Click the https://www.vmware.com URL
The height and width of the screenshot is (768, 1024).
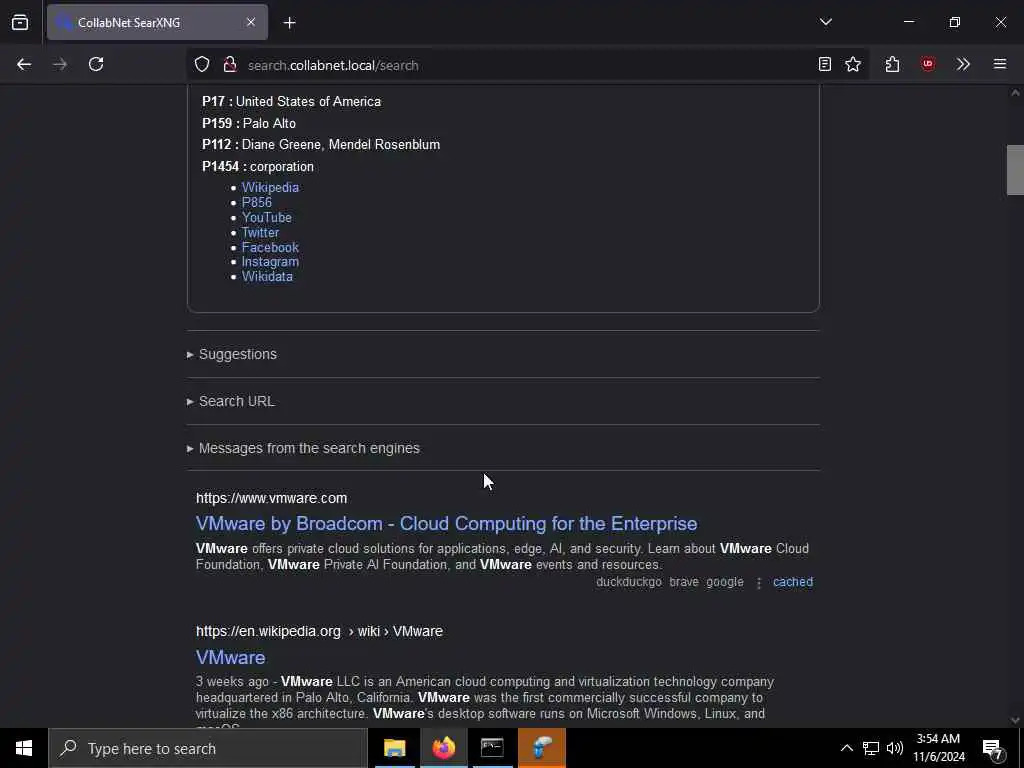point(271,498)
